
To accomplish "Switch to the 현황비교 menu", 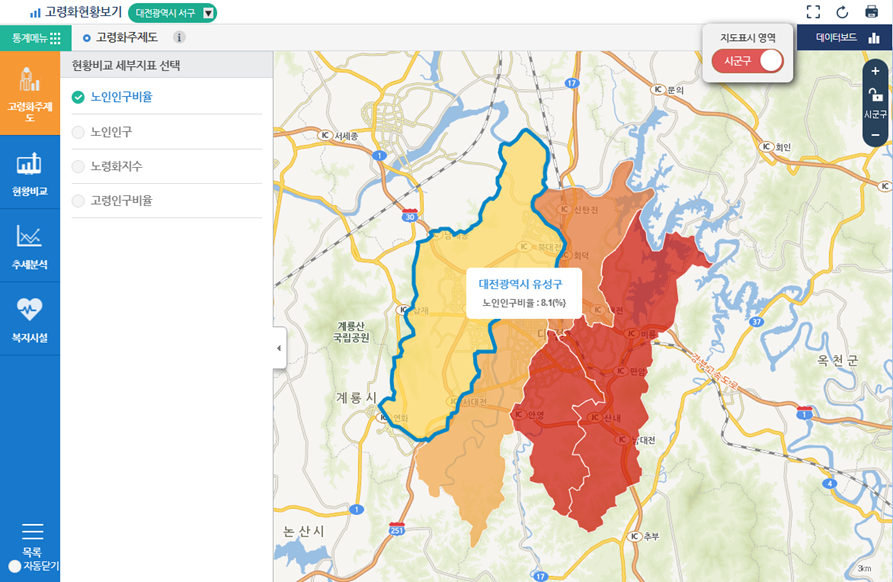I will coord(30,172).
